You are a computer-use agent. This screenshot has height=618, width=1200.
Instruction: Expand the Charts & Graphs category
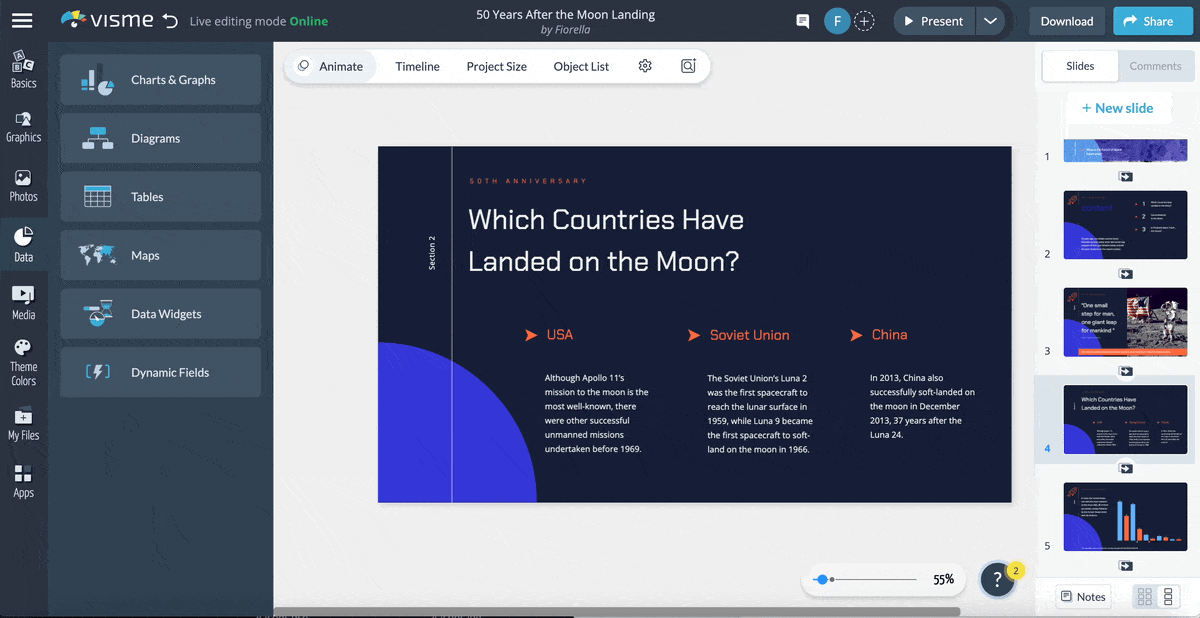(x=160, y=80)
